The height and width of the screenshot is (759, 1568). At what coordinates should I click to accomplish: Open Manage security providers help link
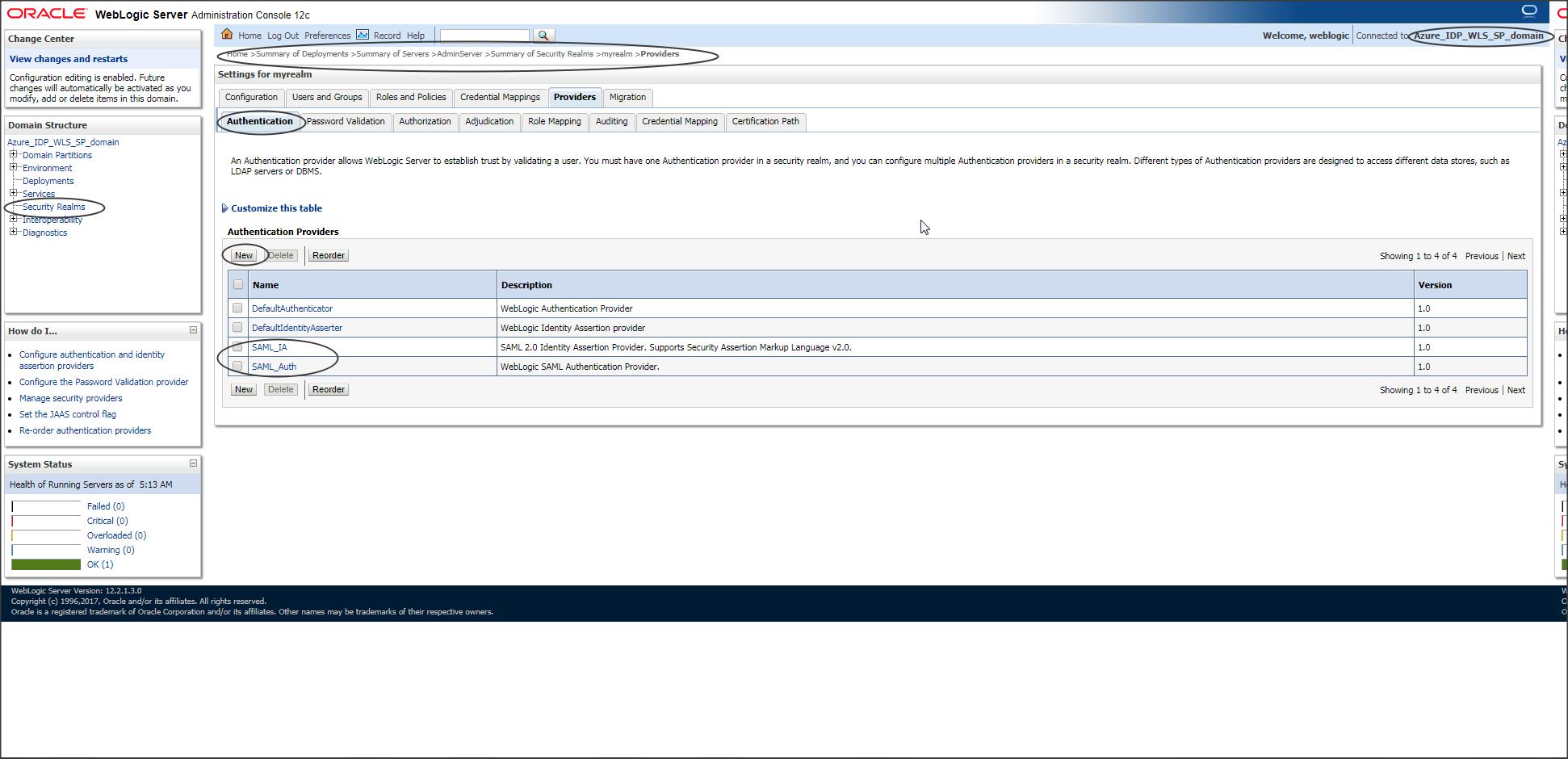point(71,398)
